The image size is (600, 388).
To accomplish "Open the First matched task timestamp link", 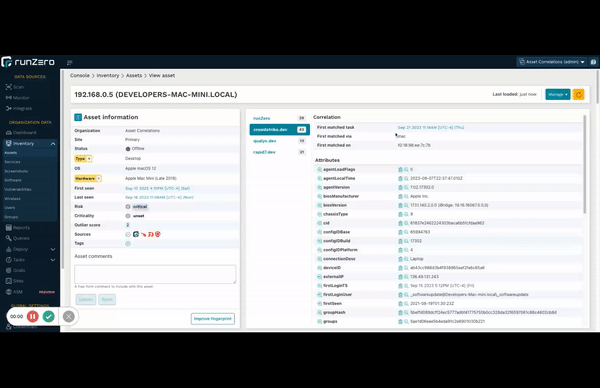I will click(430, 127).
